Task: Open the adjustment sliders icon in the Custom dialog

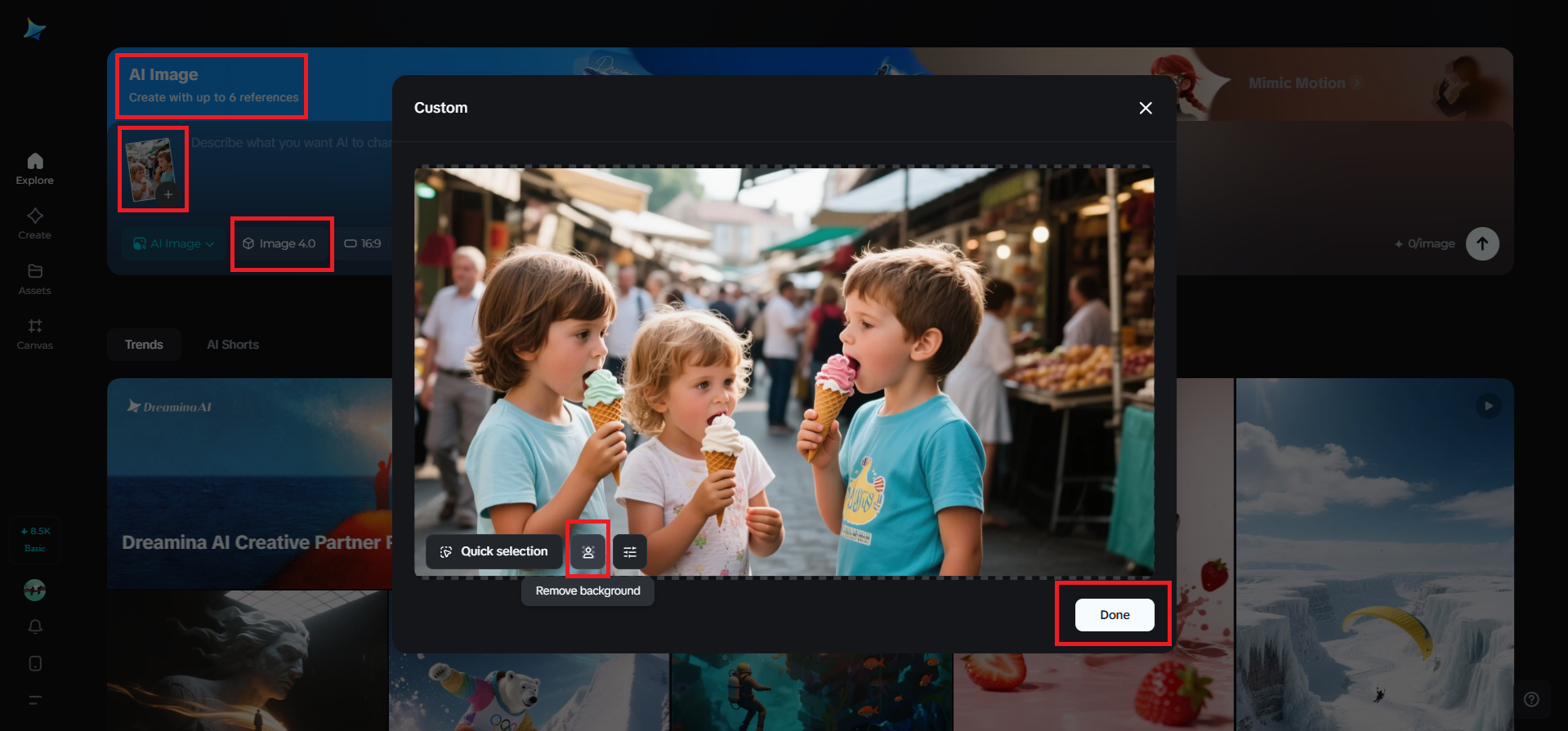Action: pos(630,552)
